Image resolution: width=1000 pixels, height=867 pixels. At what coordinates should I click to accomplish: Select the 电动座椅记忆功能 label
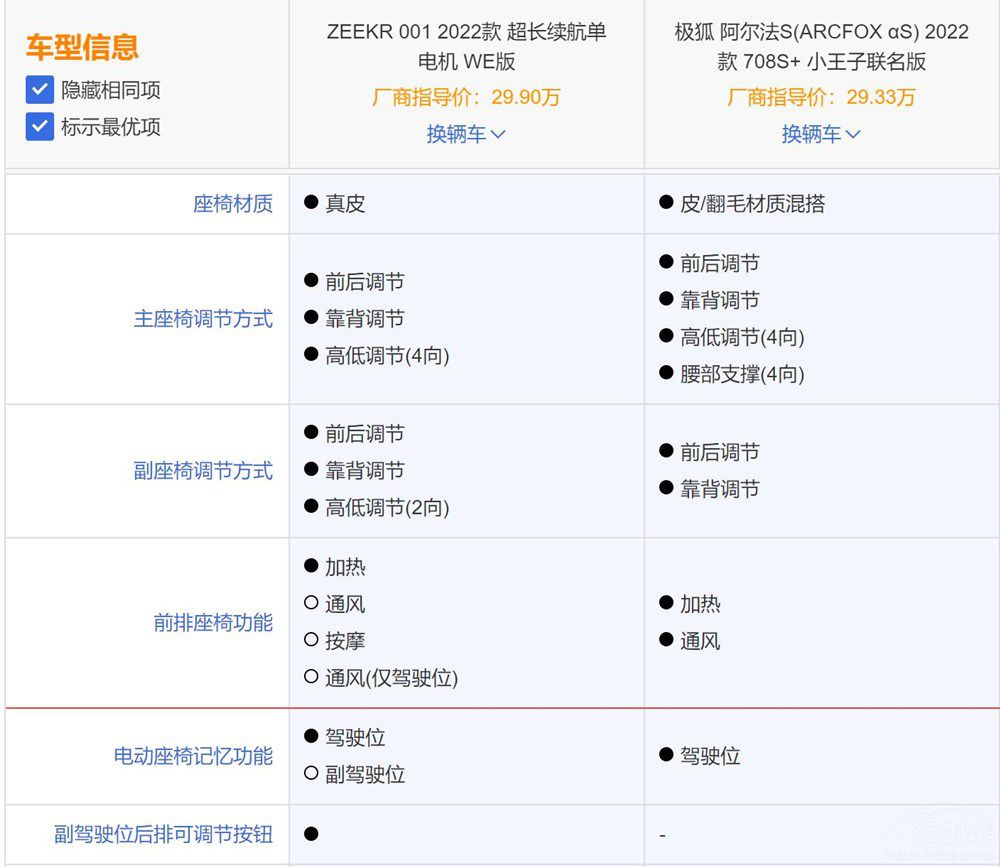point(194,756)
